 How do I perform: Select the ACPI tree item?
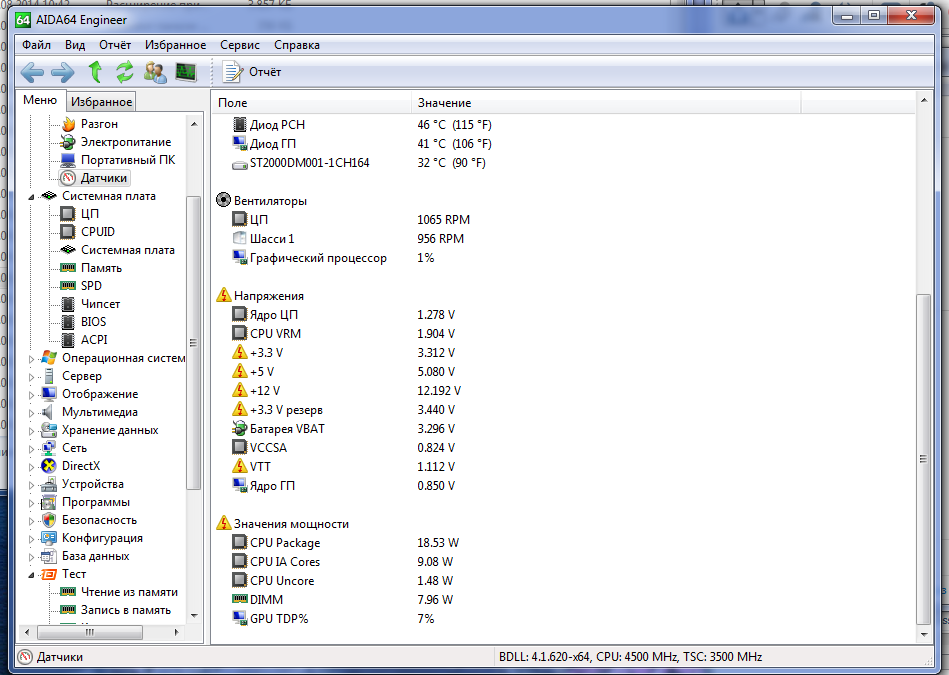[x=94, y=340]
